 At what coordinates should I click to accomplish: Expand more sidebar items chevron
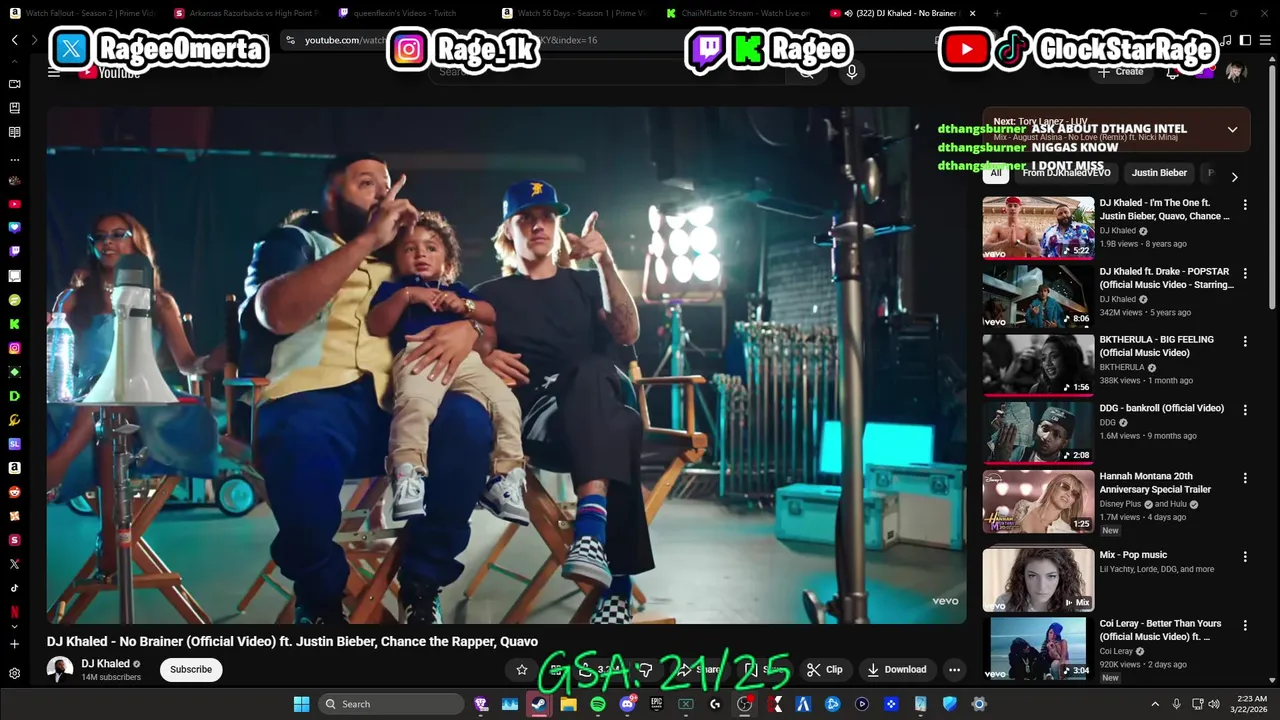(14, 627)
